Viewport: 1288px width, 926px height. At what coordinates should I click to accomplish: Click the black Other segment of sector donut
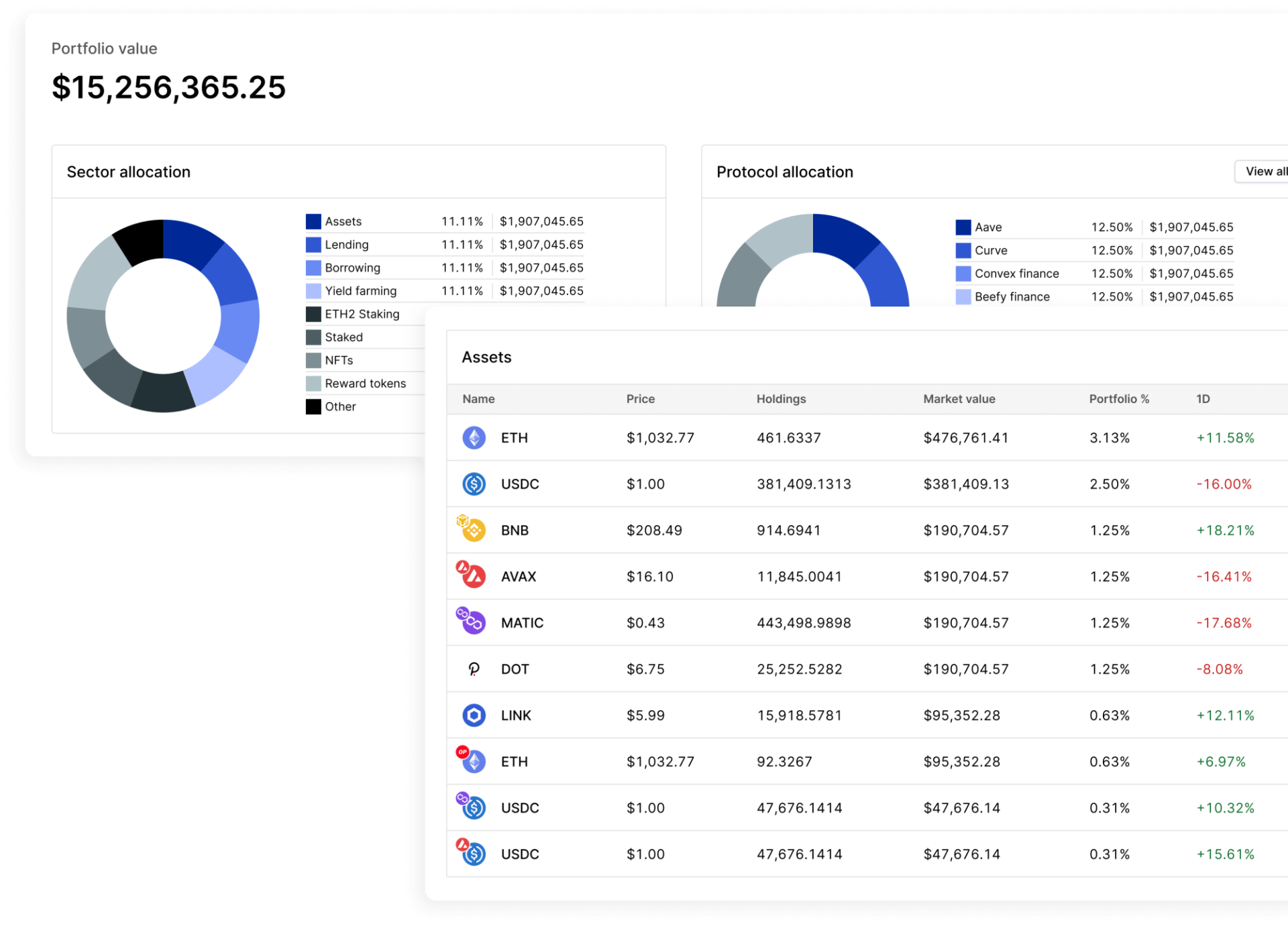pyautogui.click(x=142, y=241)
